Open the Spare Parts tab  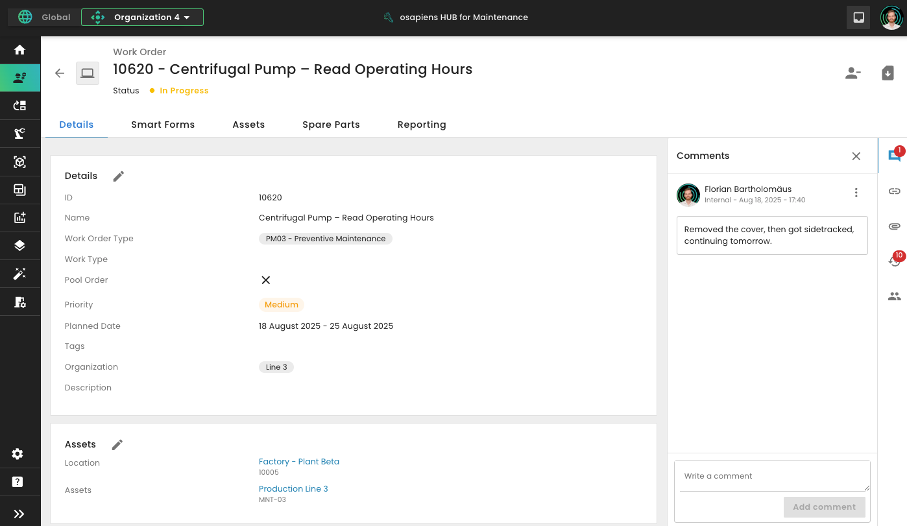click(331, 125)
